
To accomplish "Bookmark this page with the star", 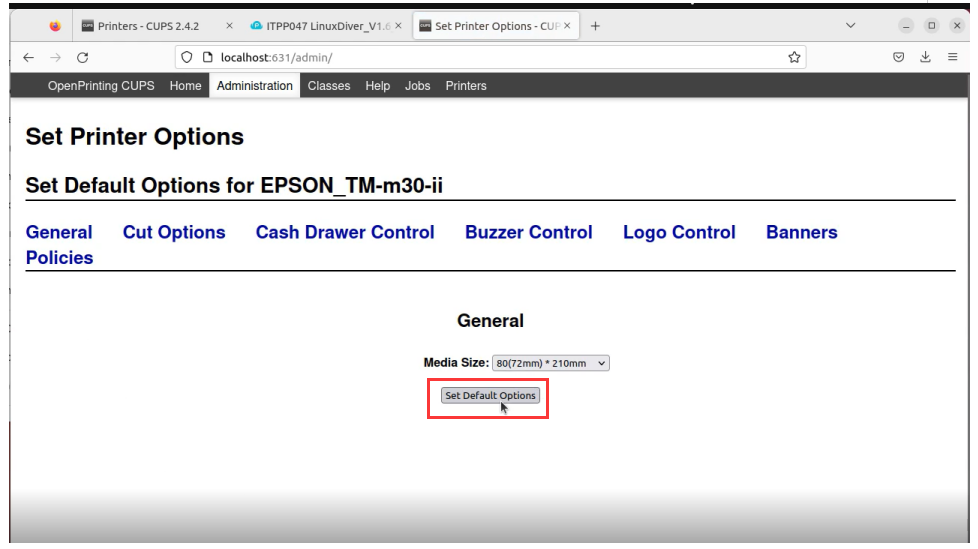I will [794, 57].
